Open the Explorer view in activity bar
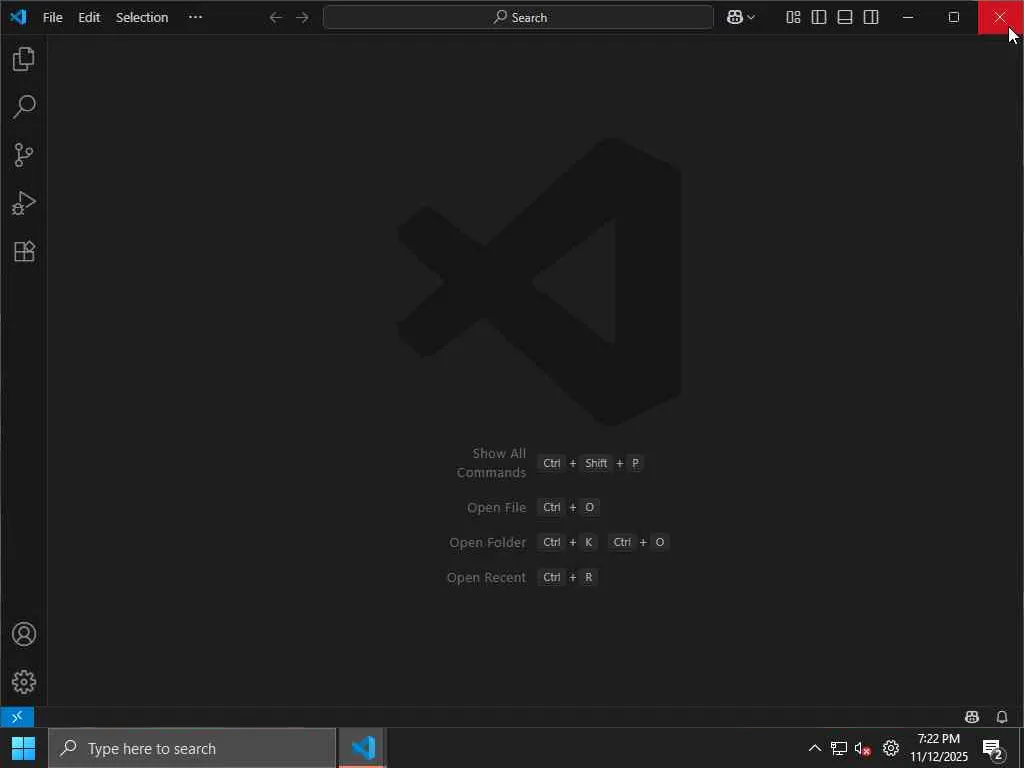1024x768 pixels. tap(24, 59)
